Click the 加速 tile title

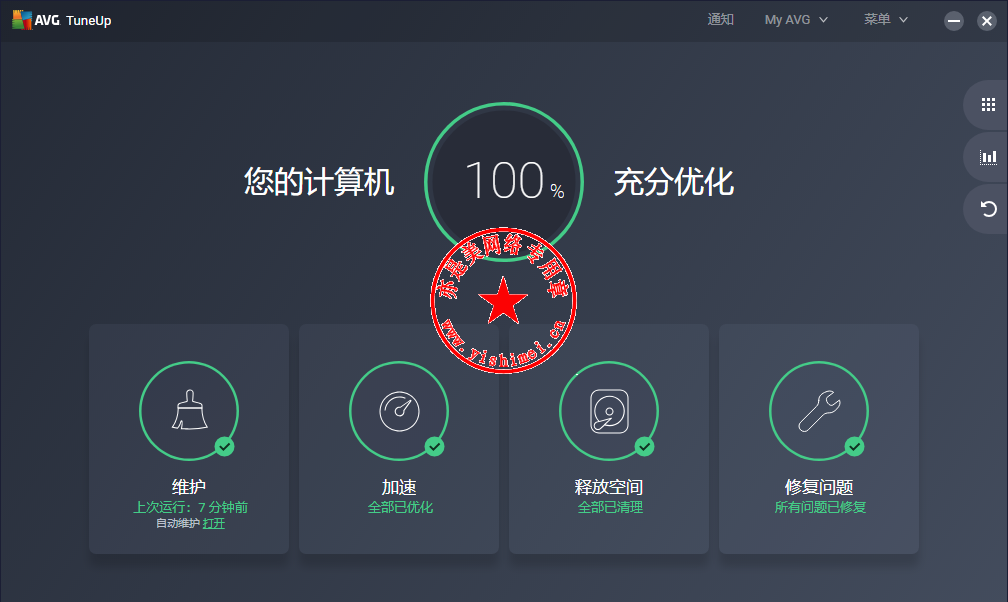399,487
